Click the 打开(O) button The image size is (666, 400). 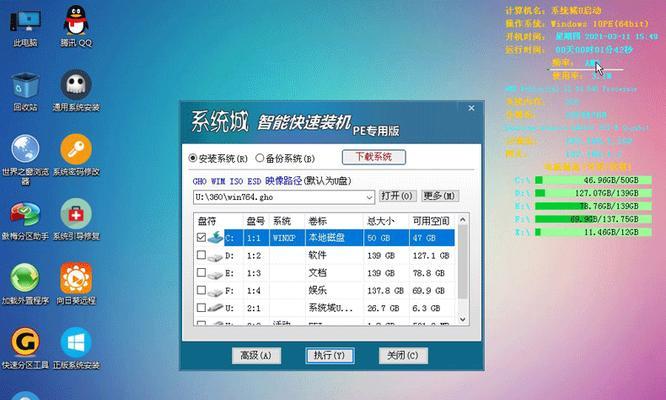tap(397, 196)
